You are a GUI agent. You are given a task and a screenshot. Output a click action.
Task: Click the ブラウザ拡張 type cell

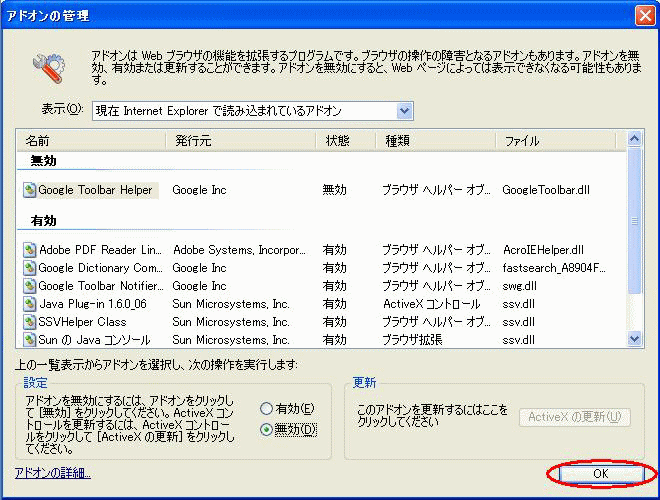click(412, 340)
